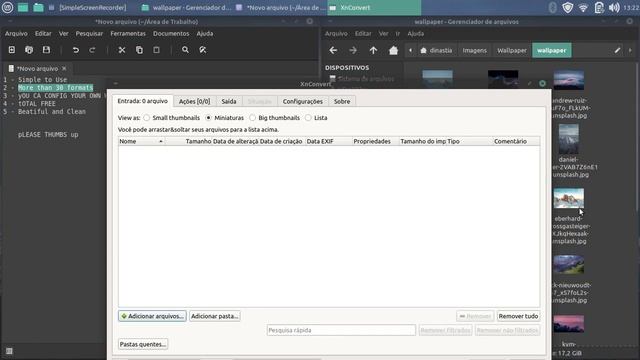Image resolution: width=640 pixels, height=360 pixels.
Task: Click the shield icon in the system tray
Action: pyautogui.click(x=567, y=7)
